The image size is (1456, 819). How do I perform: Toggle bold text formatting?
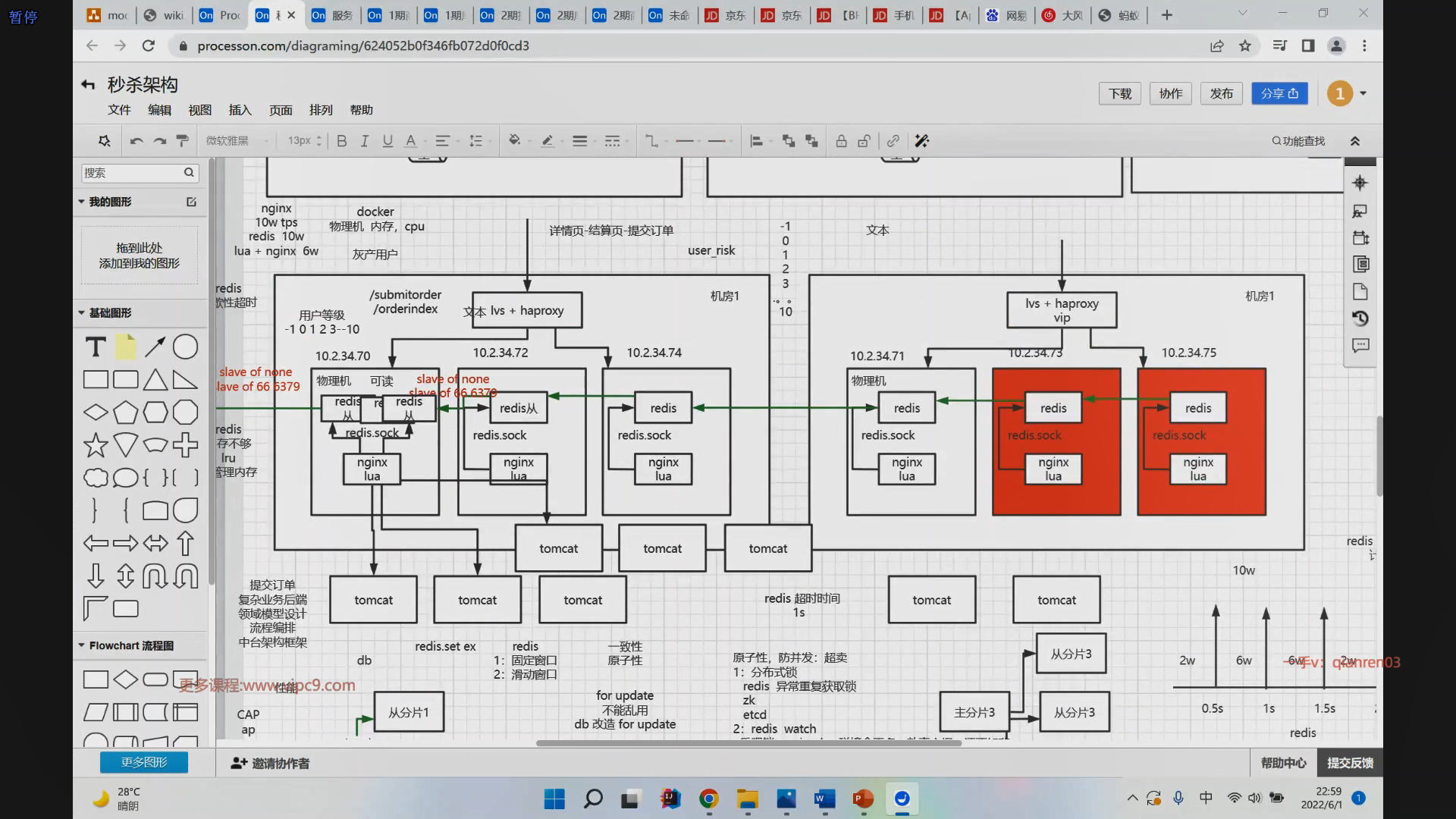[342, 141]
